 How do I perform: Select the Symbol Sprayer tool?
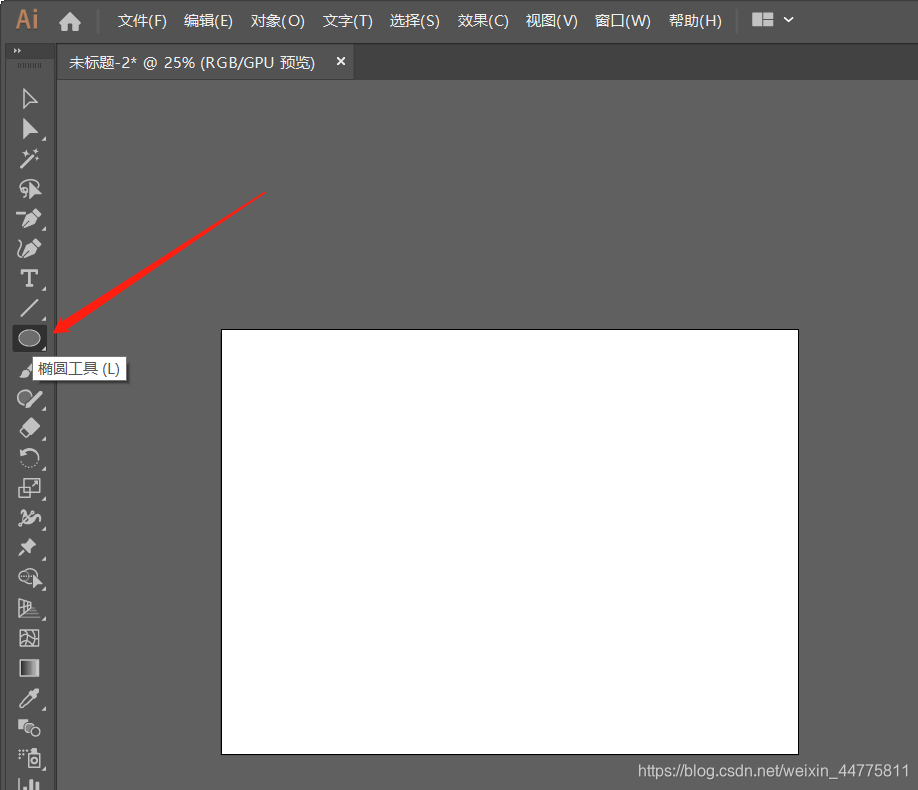click(29, 758)
